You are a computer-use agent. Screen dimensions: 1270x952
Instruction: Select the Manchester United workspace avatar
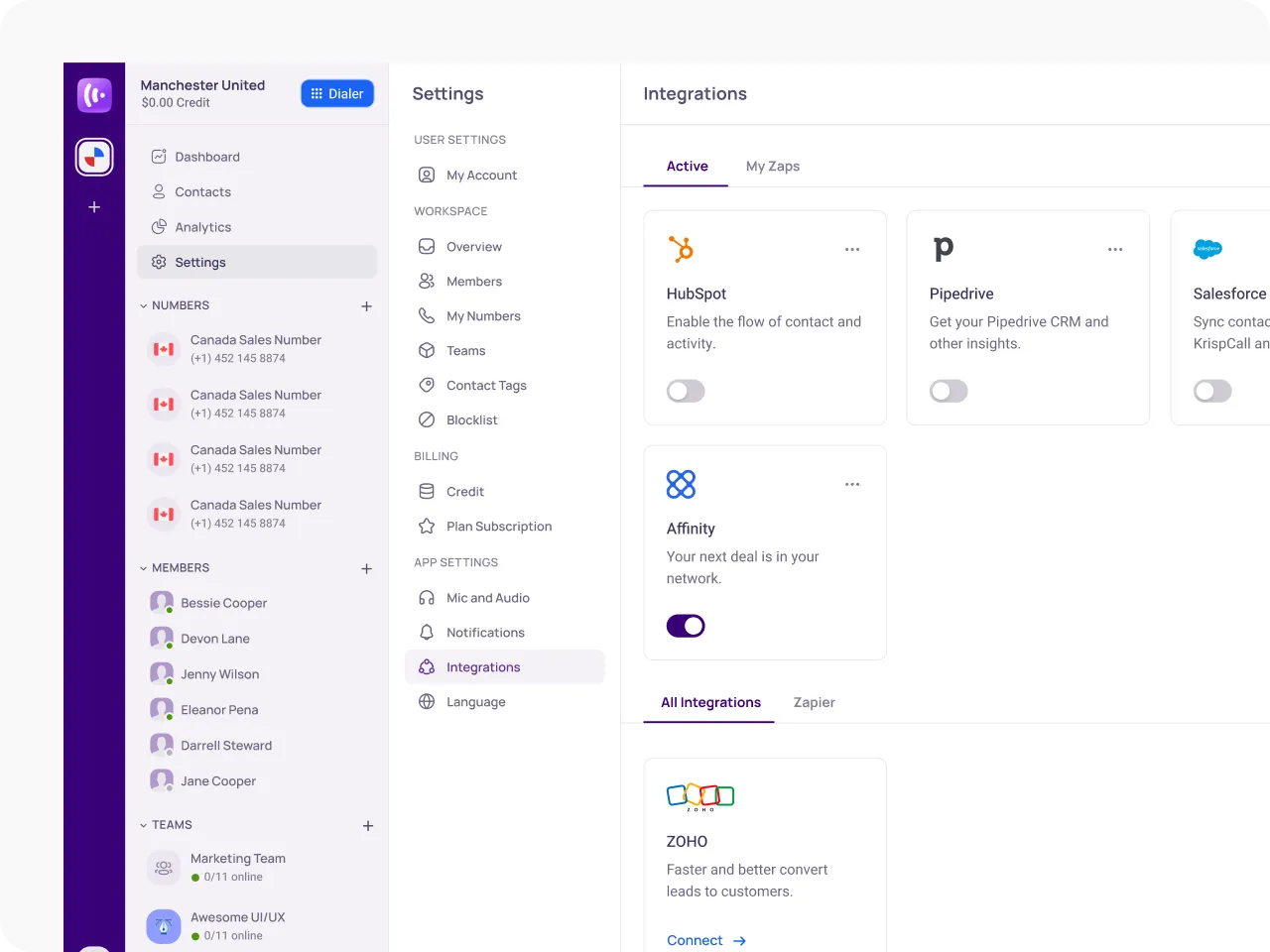[x=94, y=157]
